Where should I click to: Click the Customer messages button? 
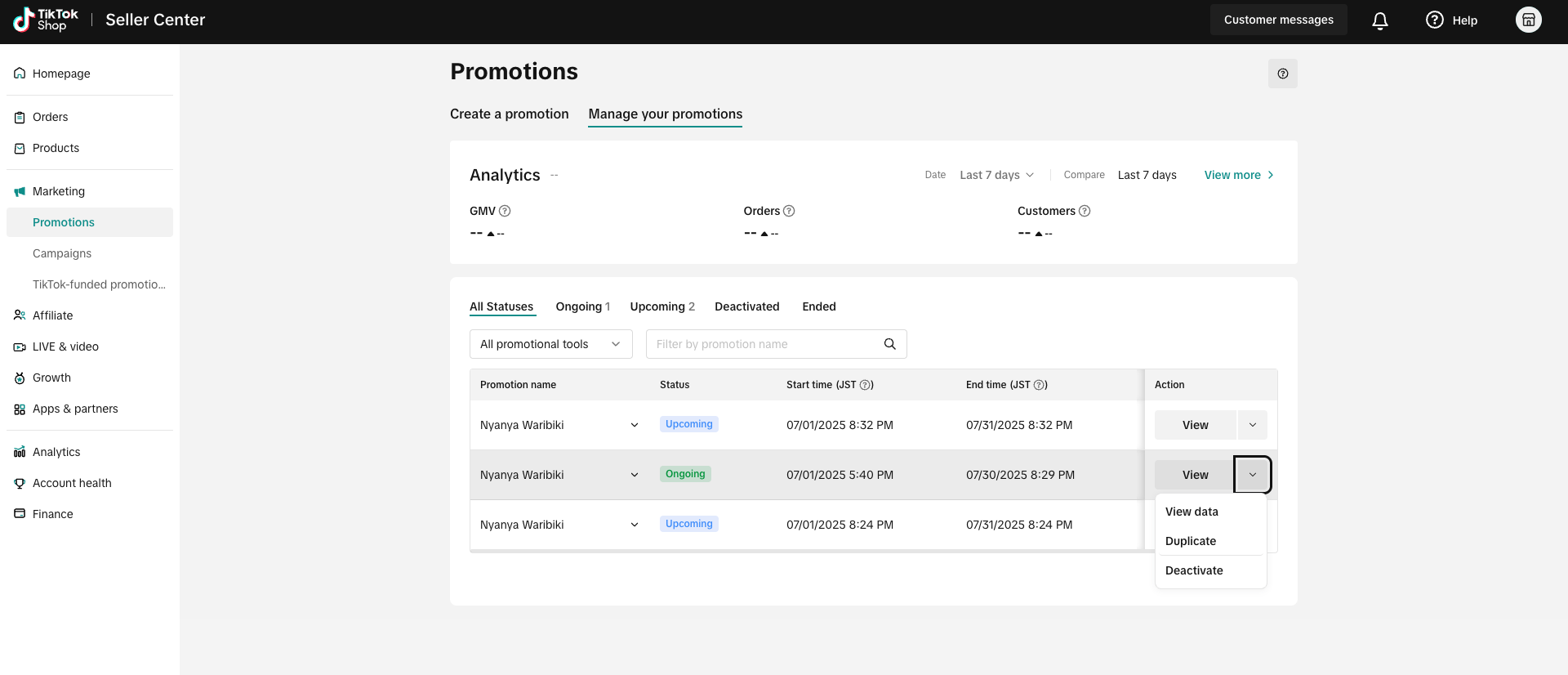[1279, 20]
